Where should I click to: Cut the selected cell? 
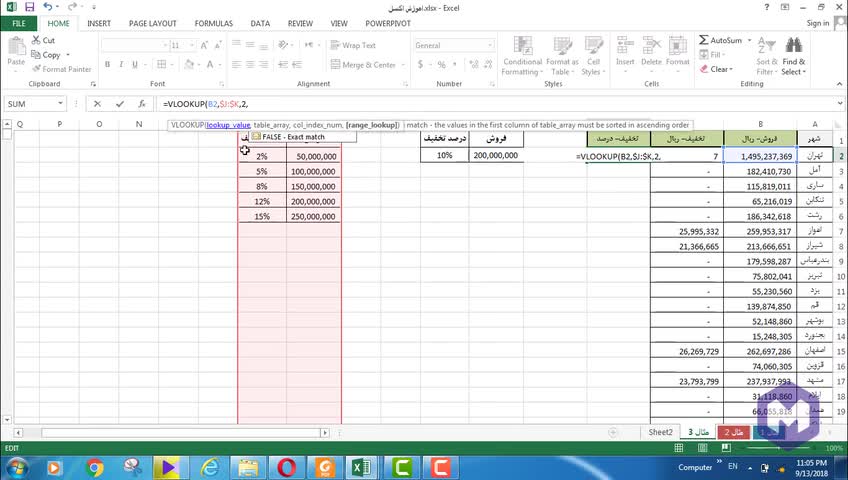(x=43, y=40)
